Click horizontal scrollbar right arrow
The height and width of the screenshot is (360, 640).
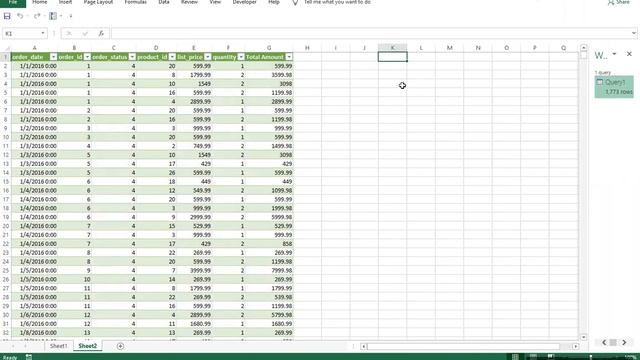576,347
